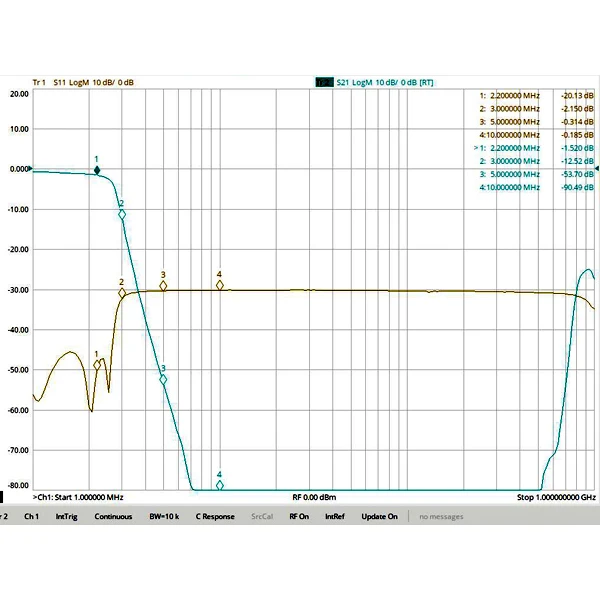Click the Stop 1.000000000 GHz frequency label
Screen dimensions: 600x600
coord(556,497)
